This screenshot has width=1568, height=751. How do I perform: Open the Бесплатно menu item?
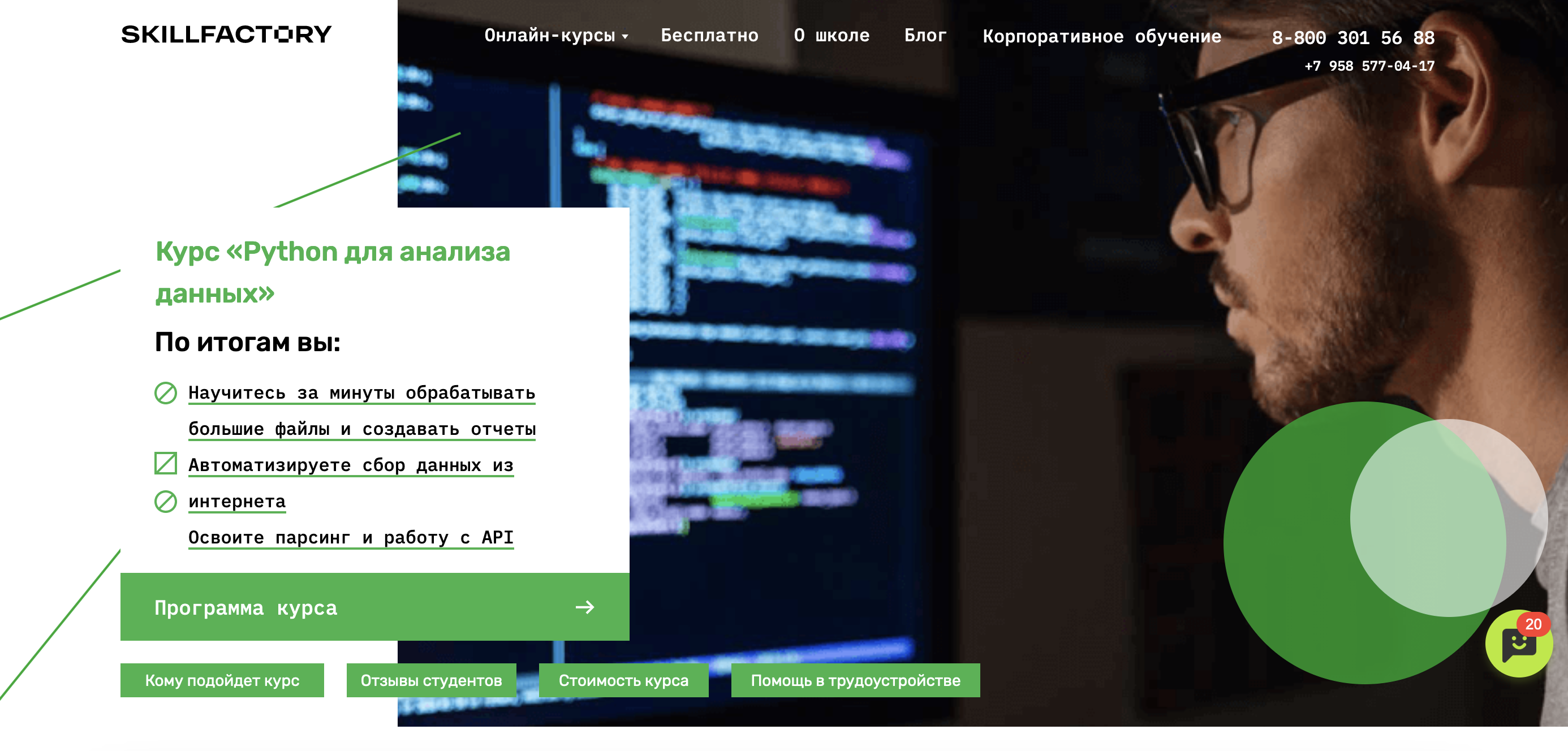tap(710, 35)
